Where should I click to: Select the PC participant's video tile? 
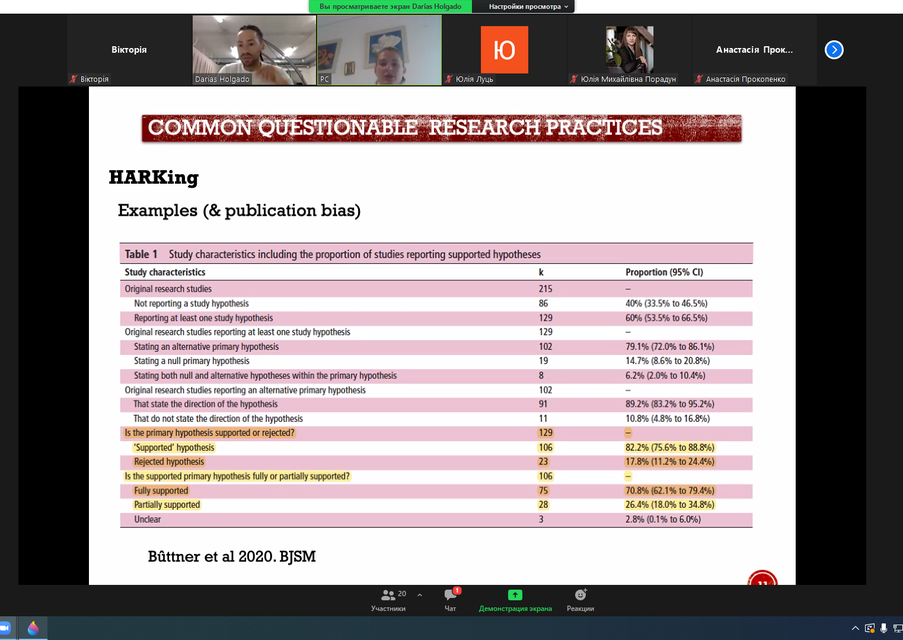(x=379, y=49)
